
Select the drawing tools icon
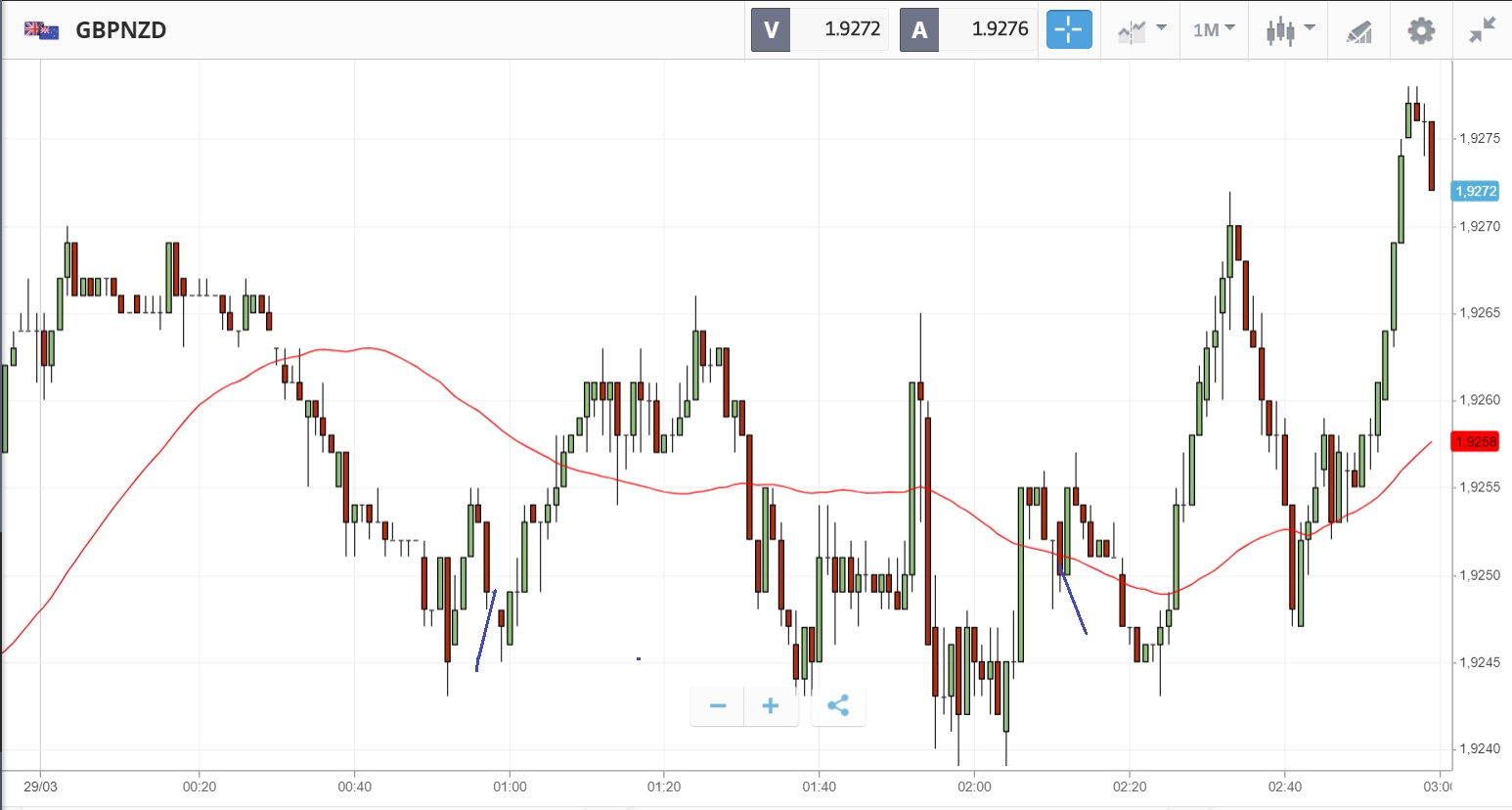click(1359, 31)
